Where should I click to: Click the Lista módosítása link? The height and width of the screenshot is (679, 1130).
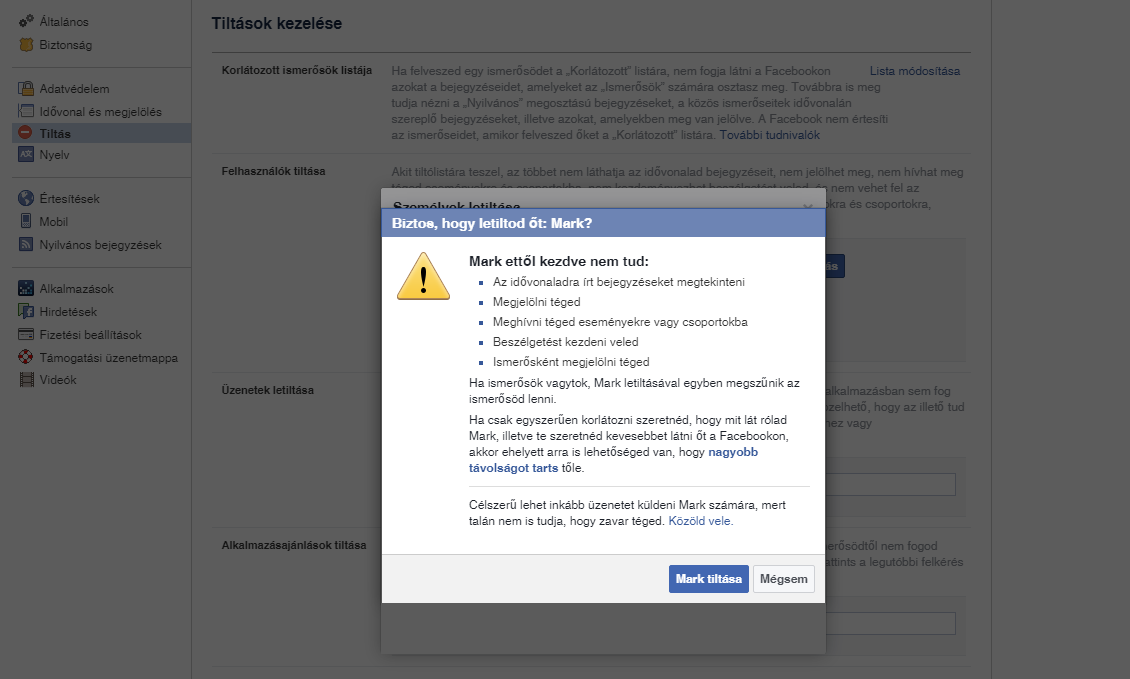pos(915,71)
